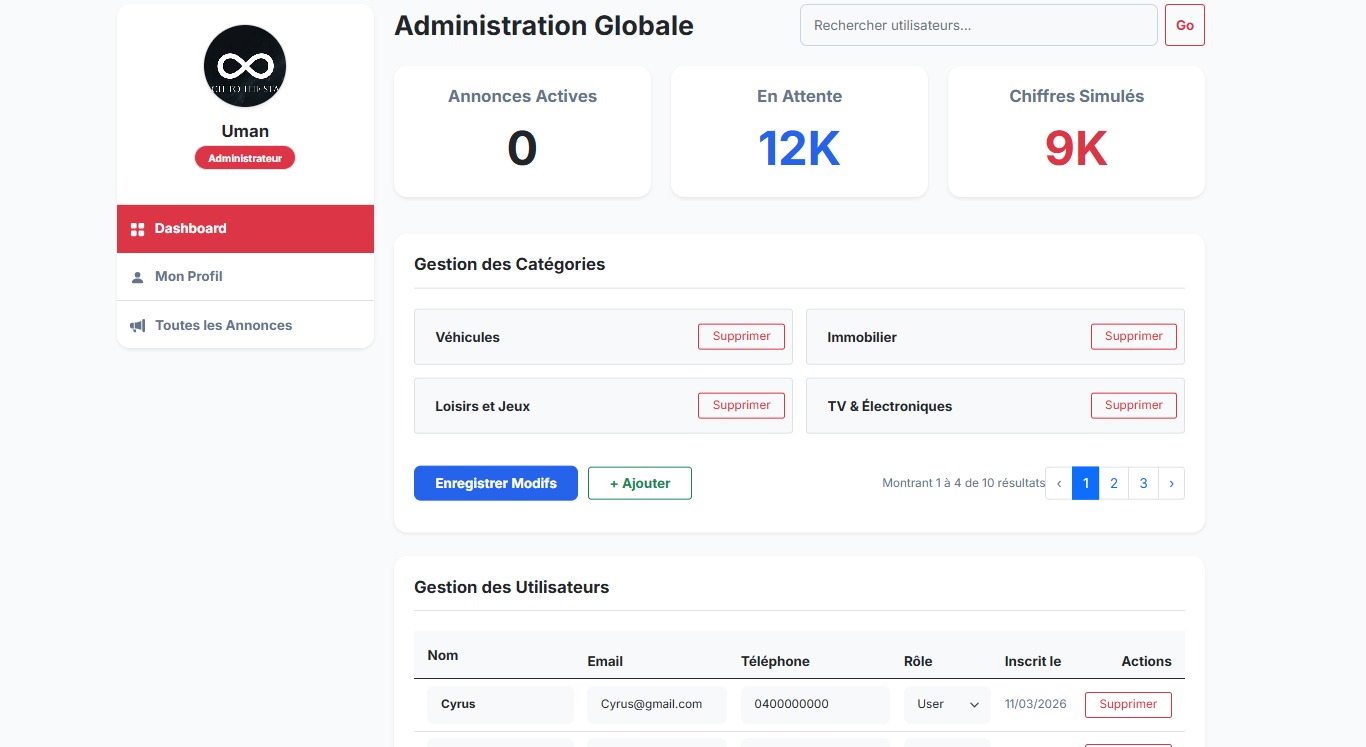Edit the 0400000000 phone field
Image resolution: width=1366 pixels, height=747 pixels.
tap(815, 704)
